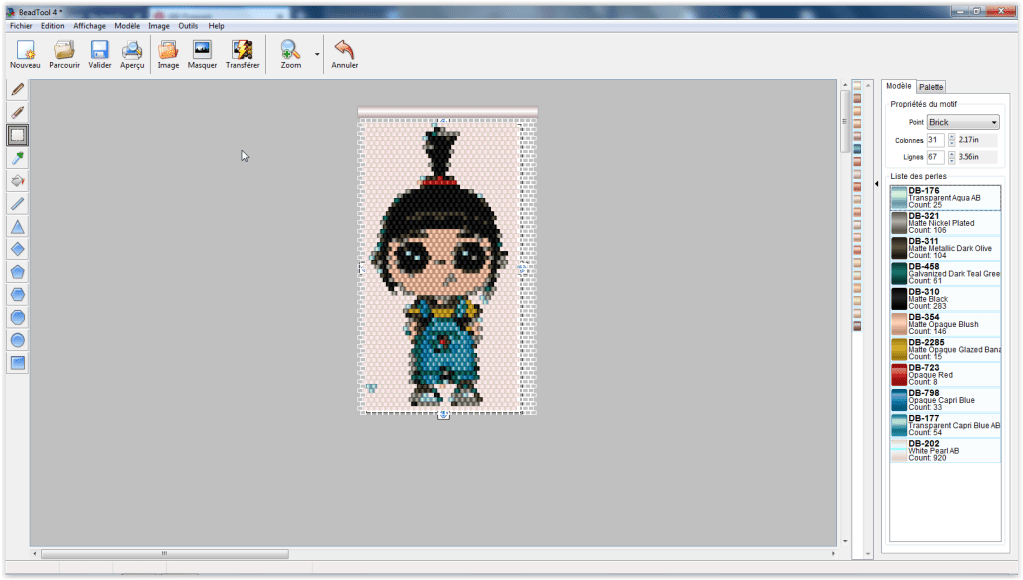
Task: Select the Line drawing tool
Action: (x=17, y=203)
